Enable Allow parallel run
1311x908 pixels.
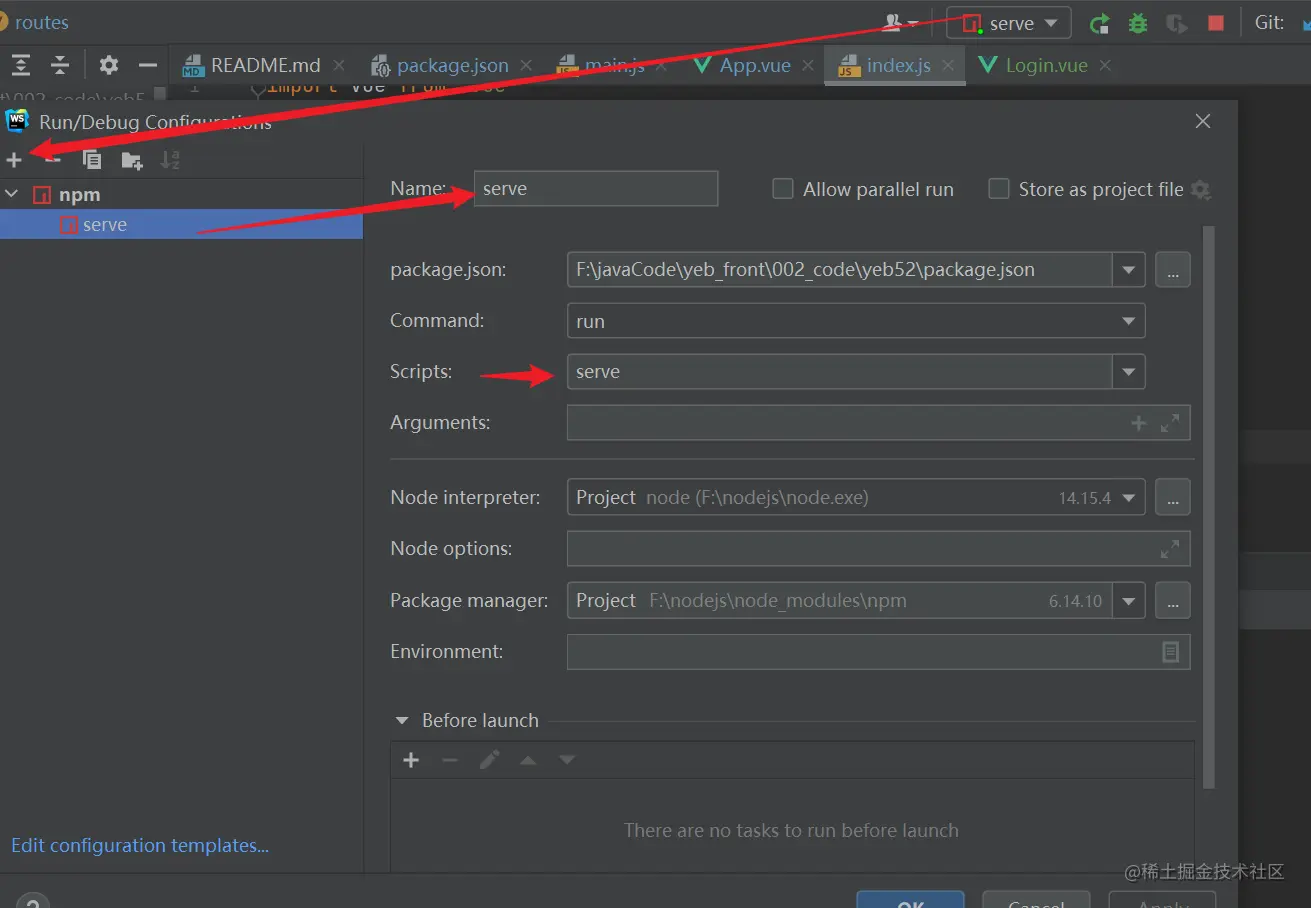[783, 189]
